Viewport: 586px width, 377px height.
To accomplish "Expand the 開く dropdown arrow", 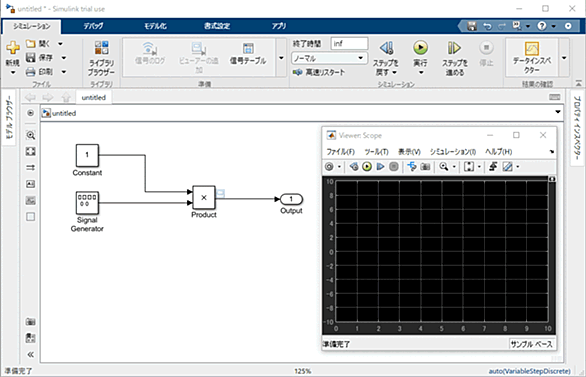I will (60, 44).
